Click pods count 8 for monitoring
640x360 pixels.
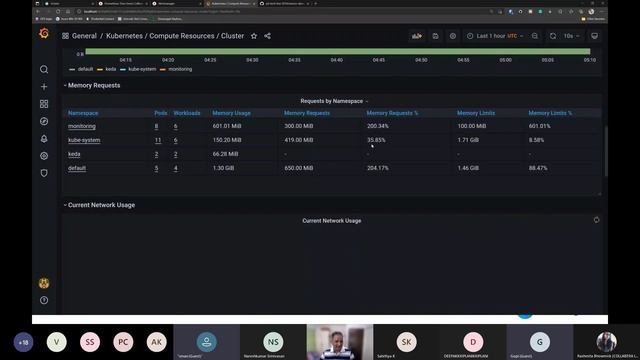pos(156,126)
